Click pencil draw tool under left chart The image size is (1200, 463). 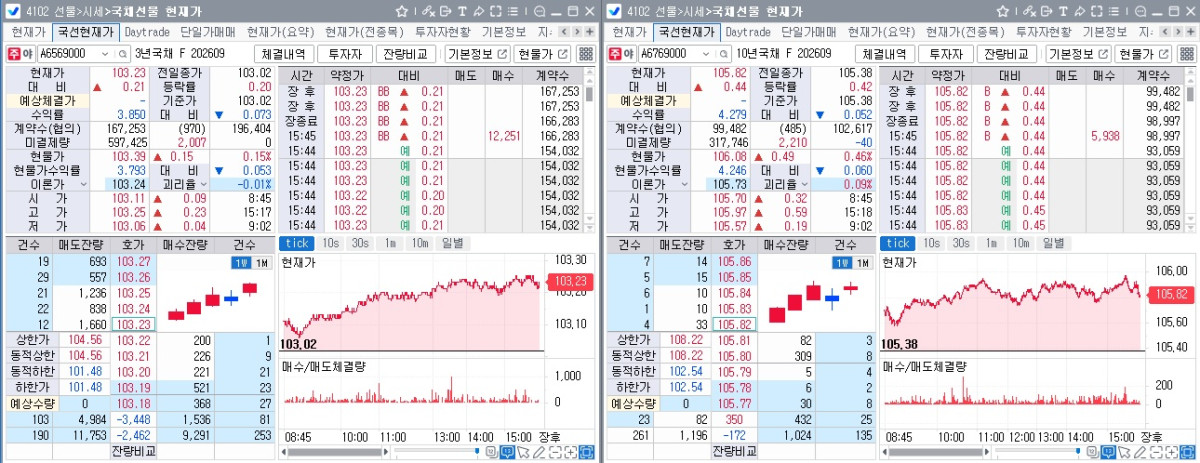pos(538,452)
